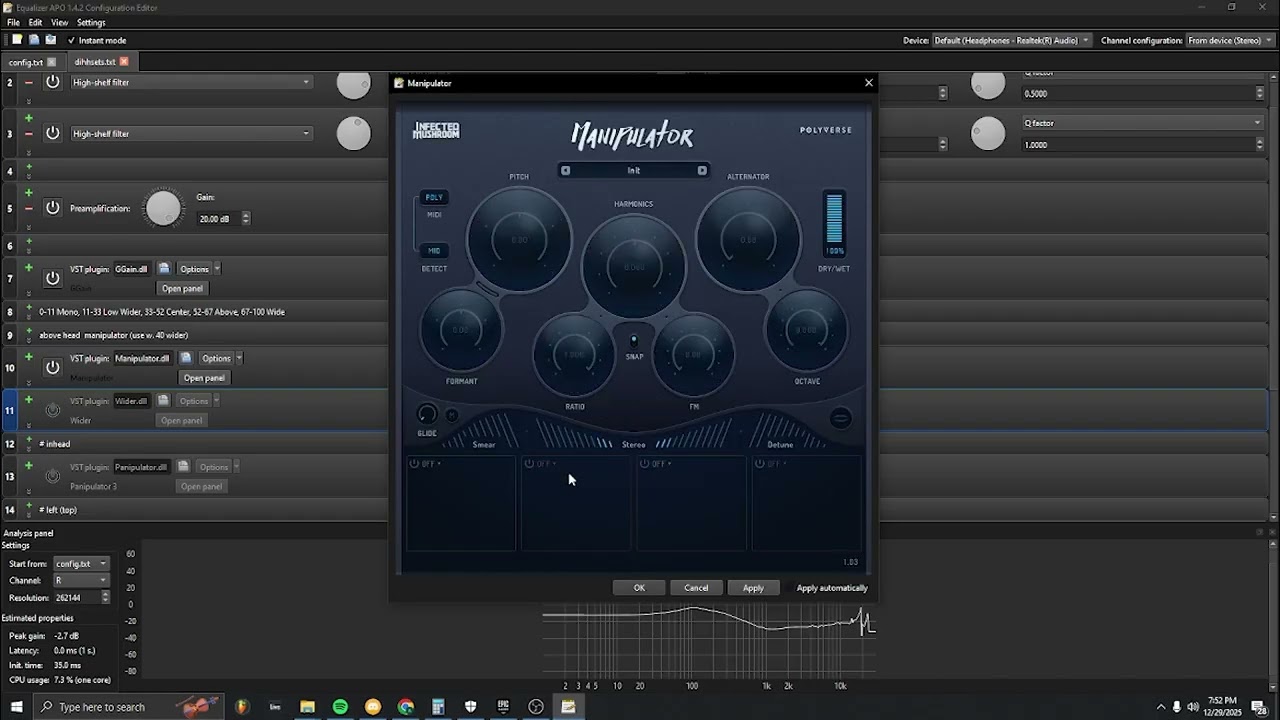
Task: Click the Glide knob in Manipulator
Action: coord(427,414)
